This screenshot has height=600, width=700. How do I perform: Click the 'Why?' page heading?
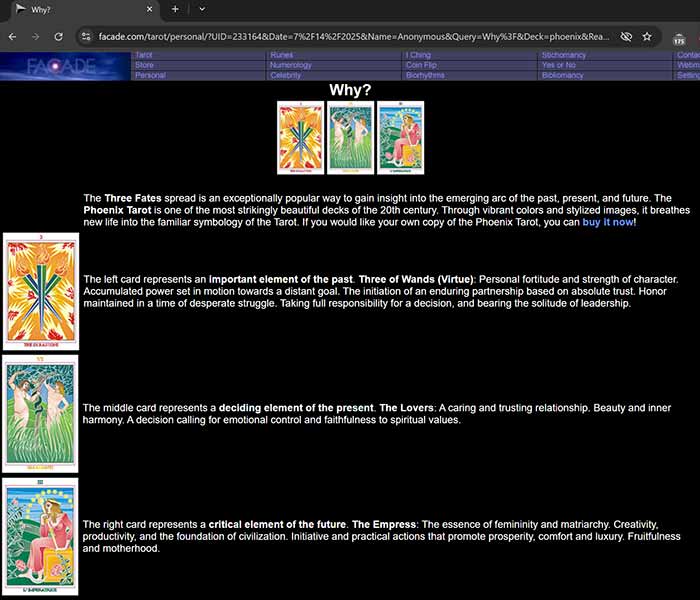pyautogui.click(x=350, y=90)
